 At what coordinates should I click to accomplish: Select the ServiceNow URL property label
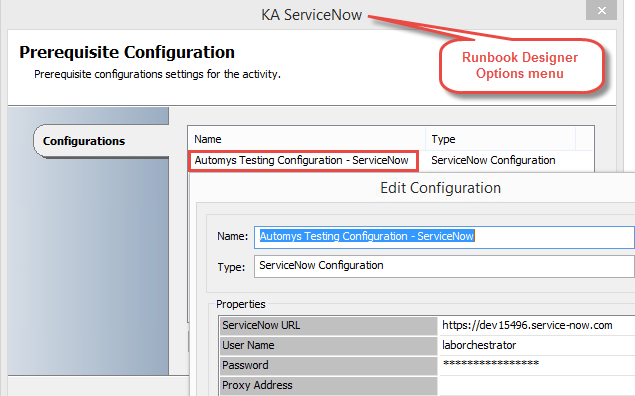coord(328,325)
